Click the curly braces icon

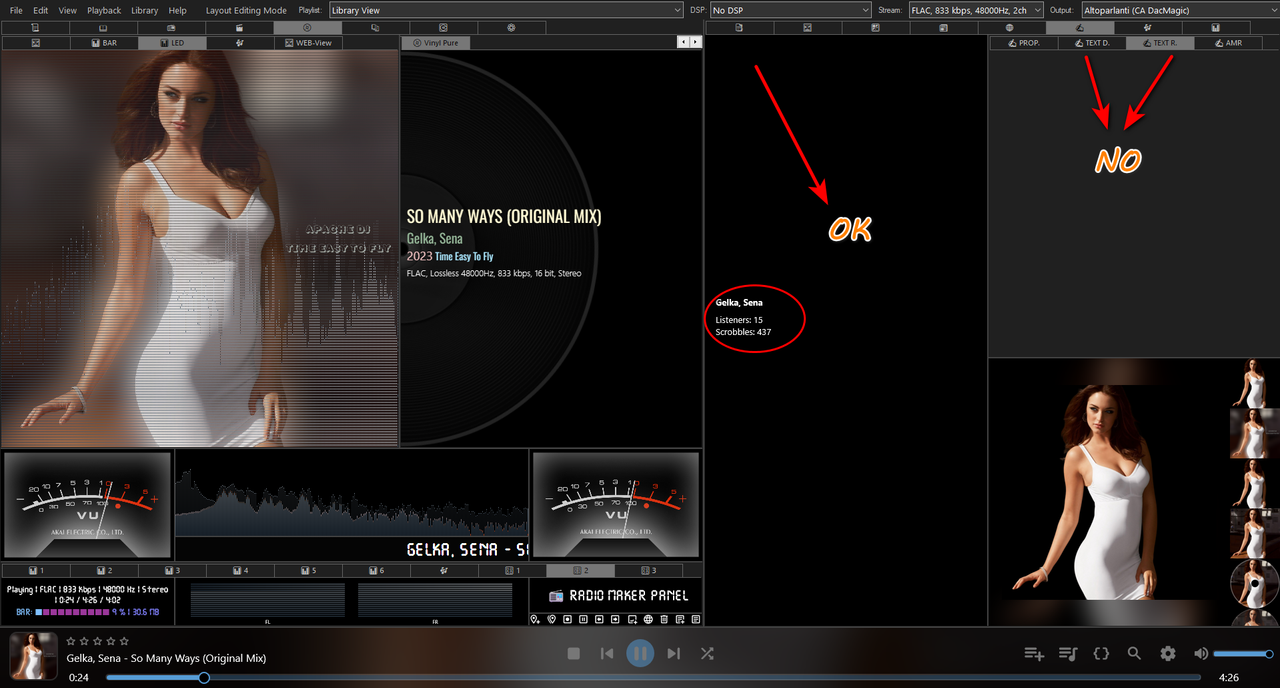tap(1101, 653)
